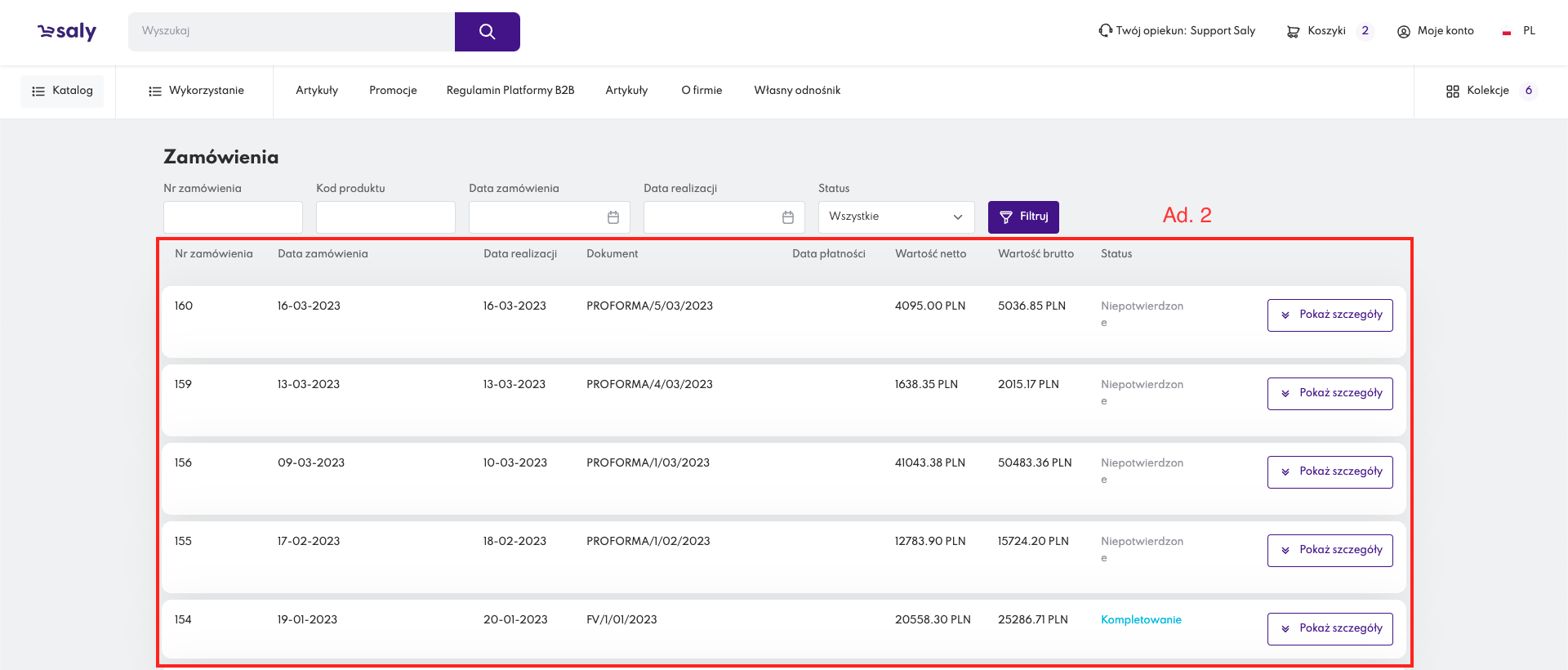The width and height of the screenshot is (1568, 670).
Task: Expand the Status dropdown showing Wszystkie
Action: pos(896,217)
